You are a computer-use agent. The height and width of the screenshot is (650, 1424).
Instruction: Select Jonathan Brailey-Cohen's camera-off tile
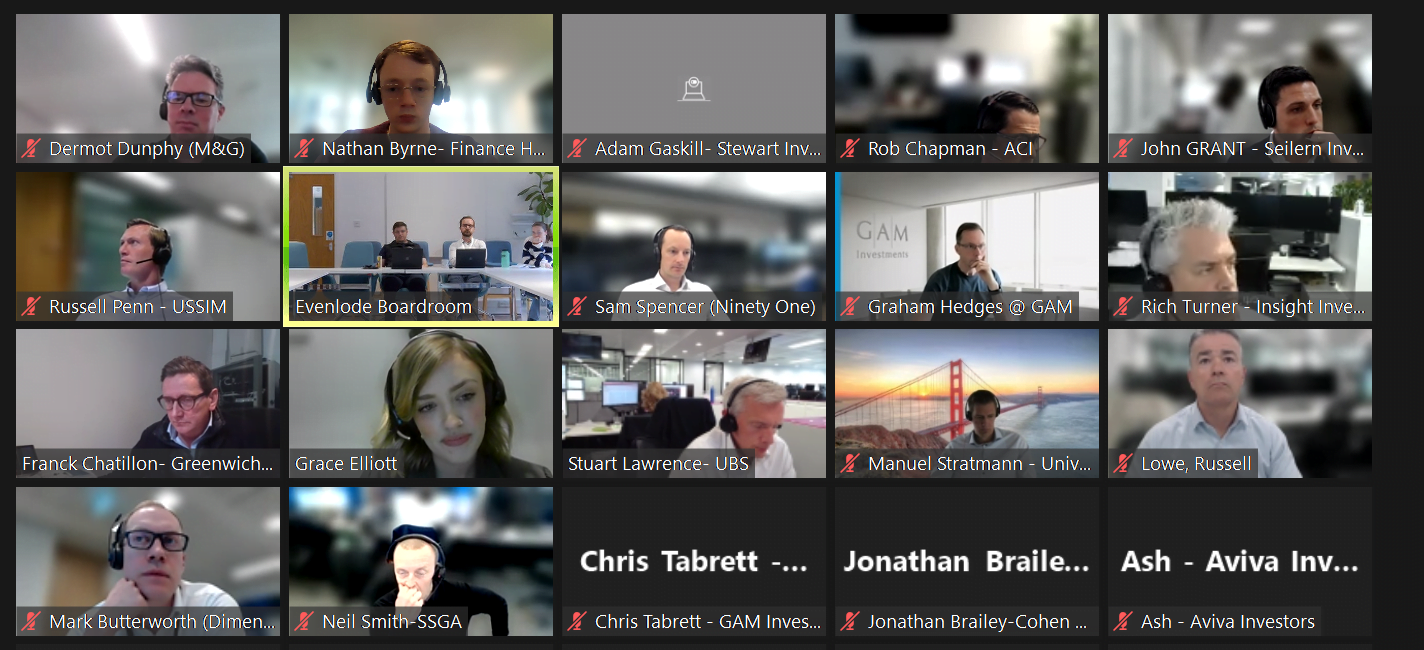967,561
